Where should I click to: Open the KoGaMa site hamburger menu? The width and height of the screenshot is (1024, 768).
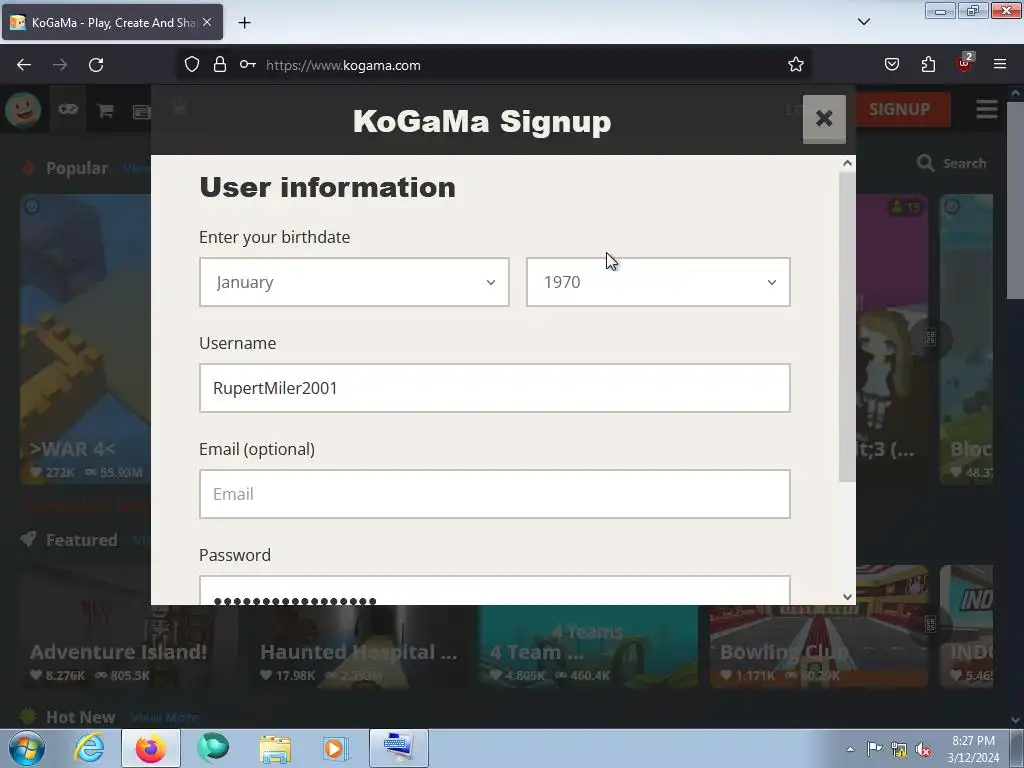[x=987, y=110]
